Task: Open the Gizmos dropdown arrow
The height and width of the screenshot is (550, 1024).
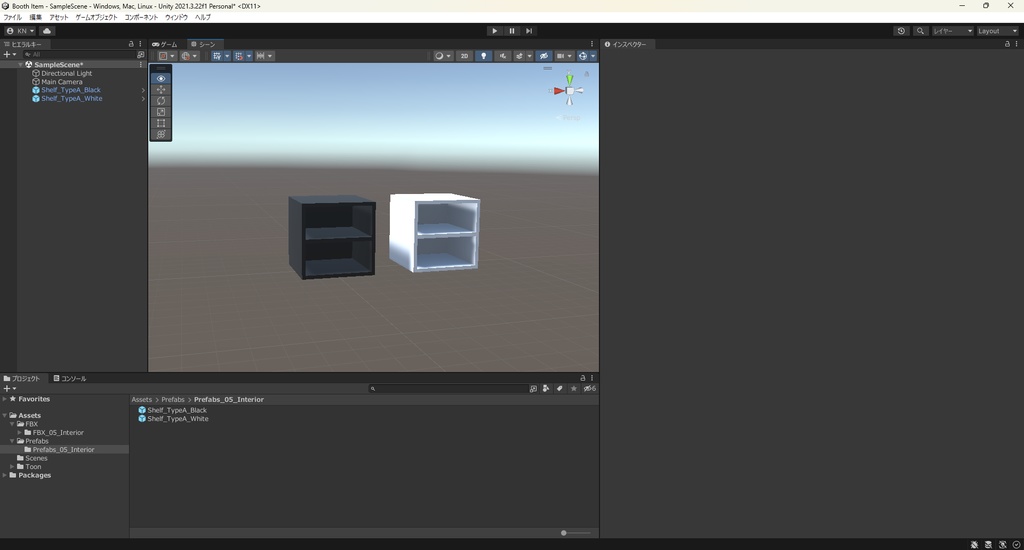Action: point(593,56)
